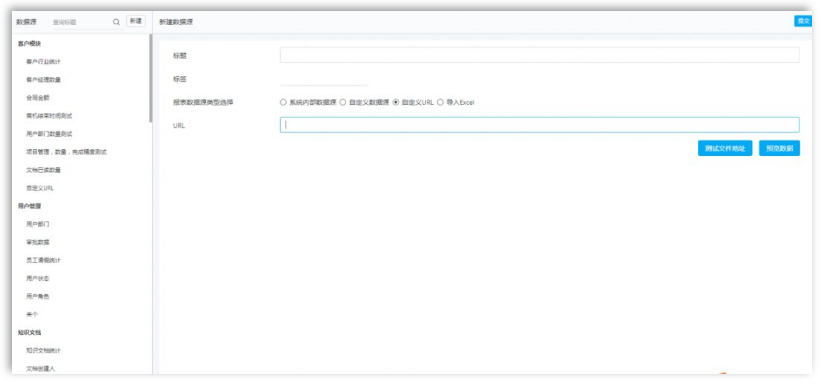Click the 新建 button beside the search box
The height and width of the screenshot is (386, 821).
136,21
